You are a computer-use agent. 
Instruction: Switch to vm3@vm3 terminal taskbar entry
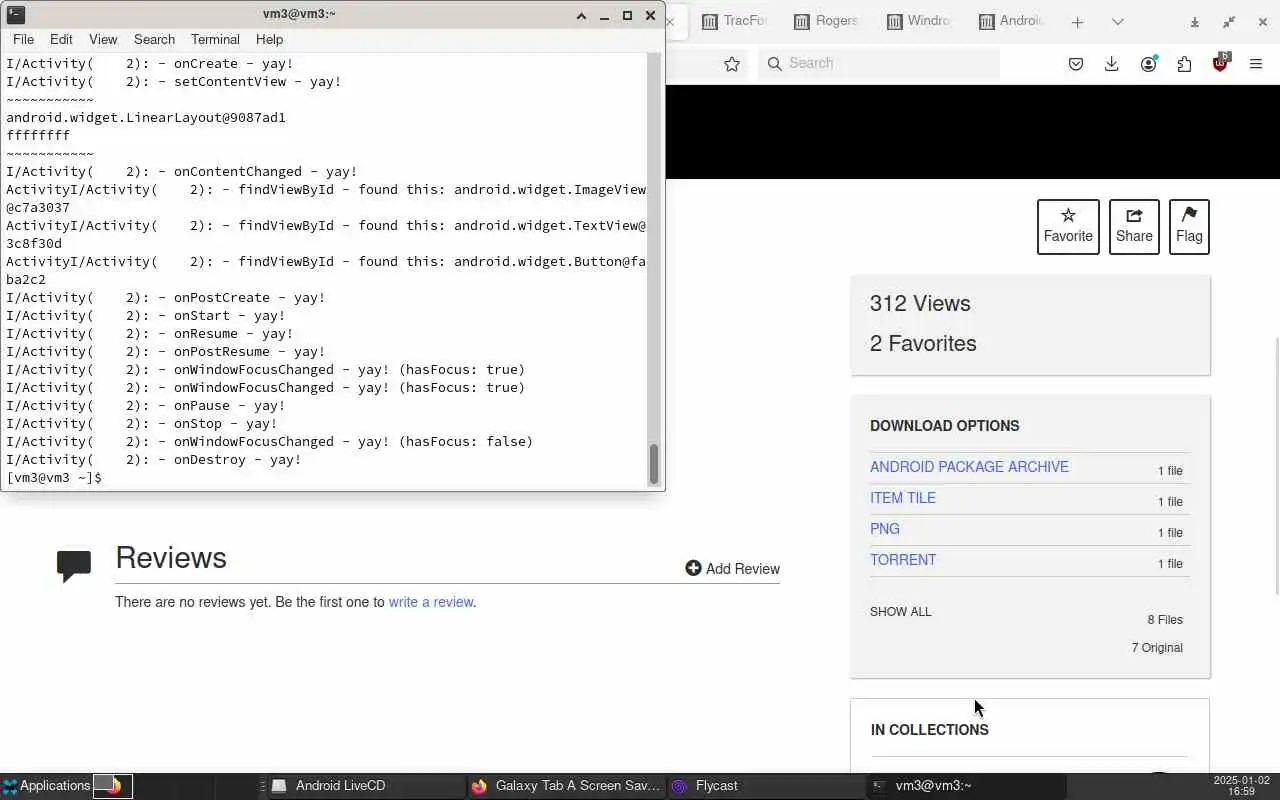pos(966,786)
